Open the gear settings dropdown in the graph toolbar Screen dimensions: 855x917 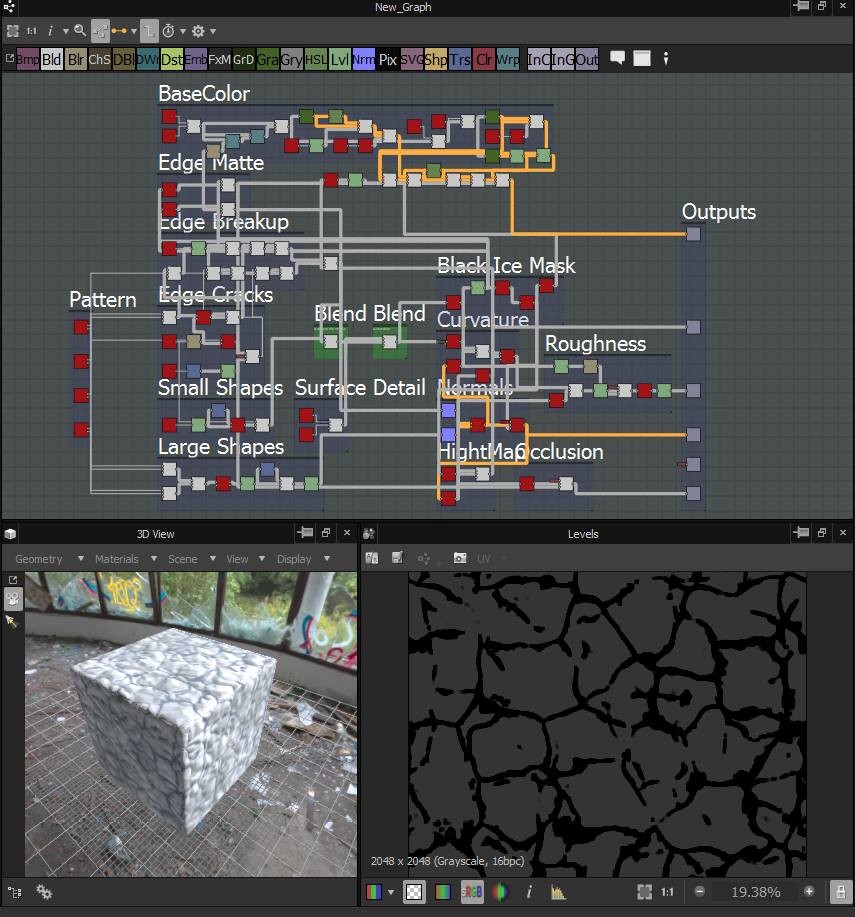click(x=198, y=31)
